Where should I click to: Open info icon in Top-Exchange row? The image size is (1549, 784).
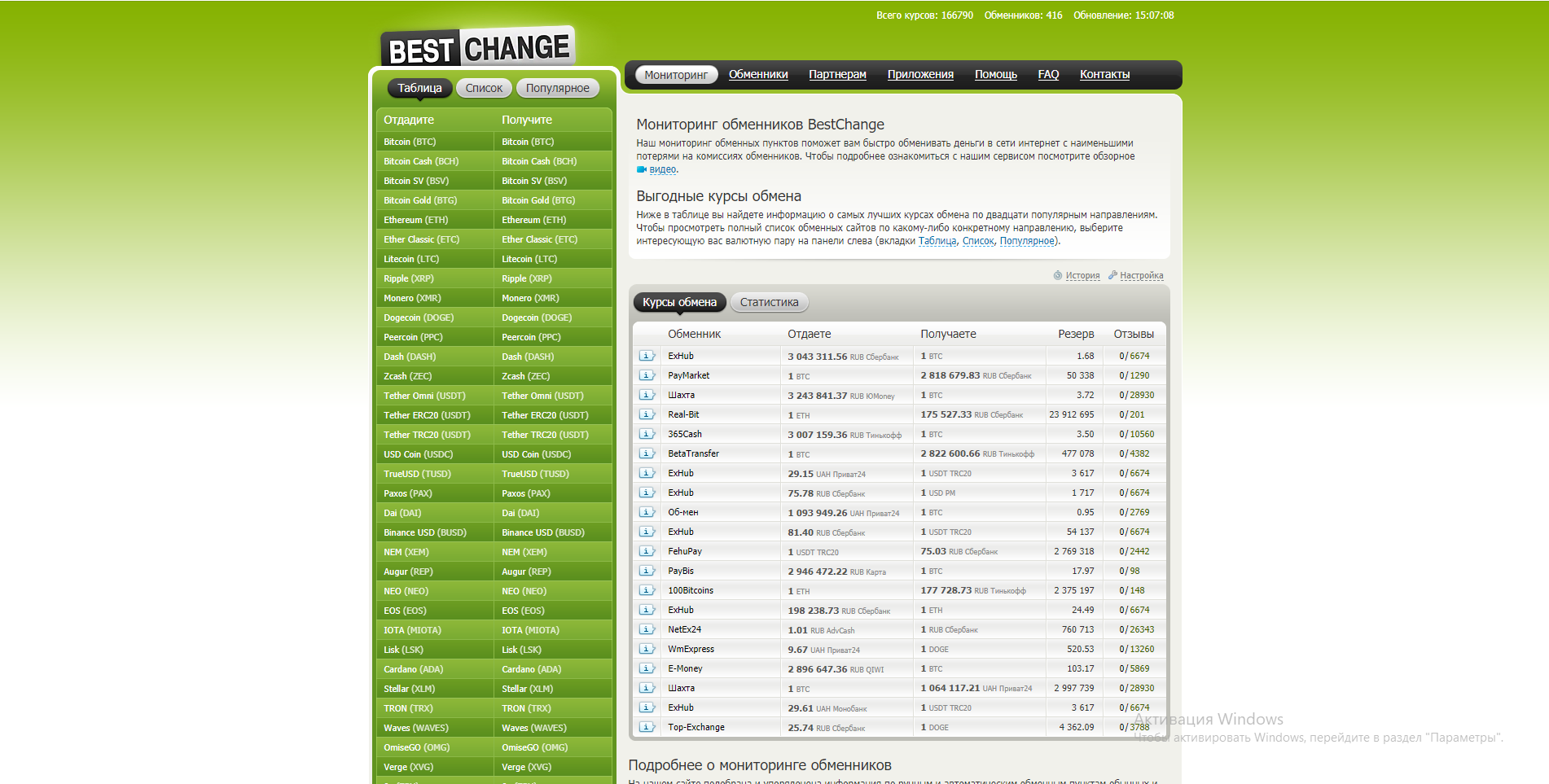coord(647,727)
